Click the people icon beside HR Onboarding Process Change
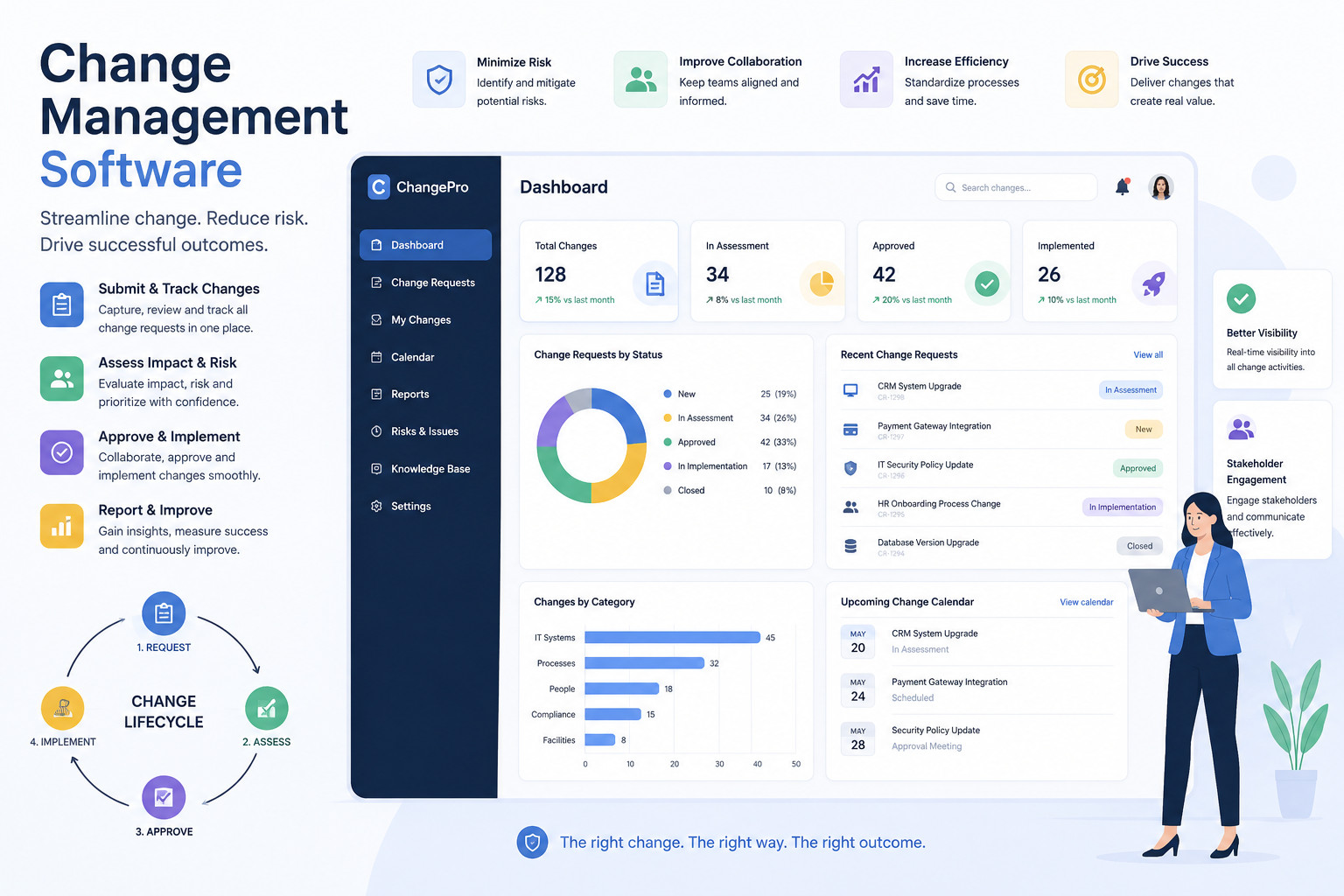The image size is (1344, 896). click(x=850, y=507)
